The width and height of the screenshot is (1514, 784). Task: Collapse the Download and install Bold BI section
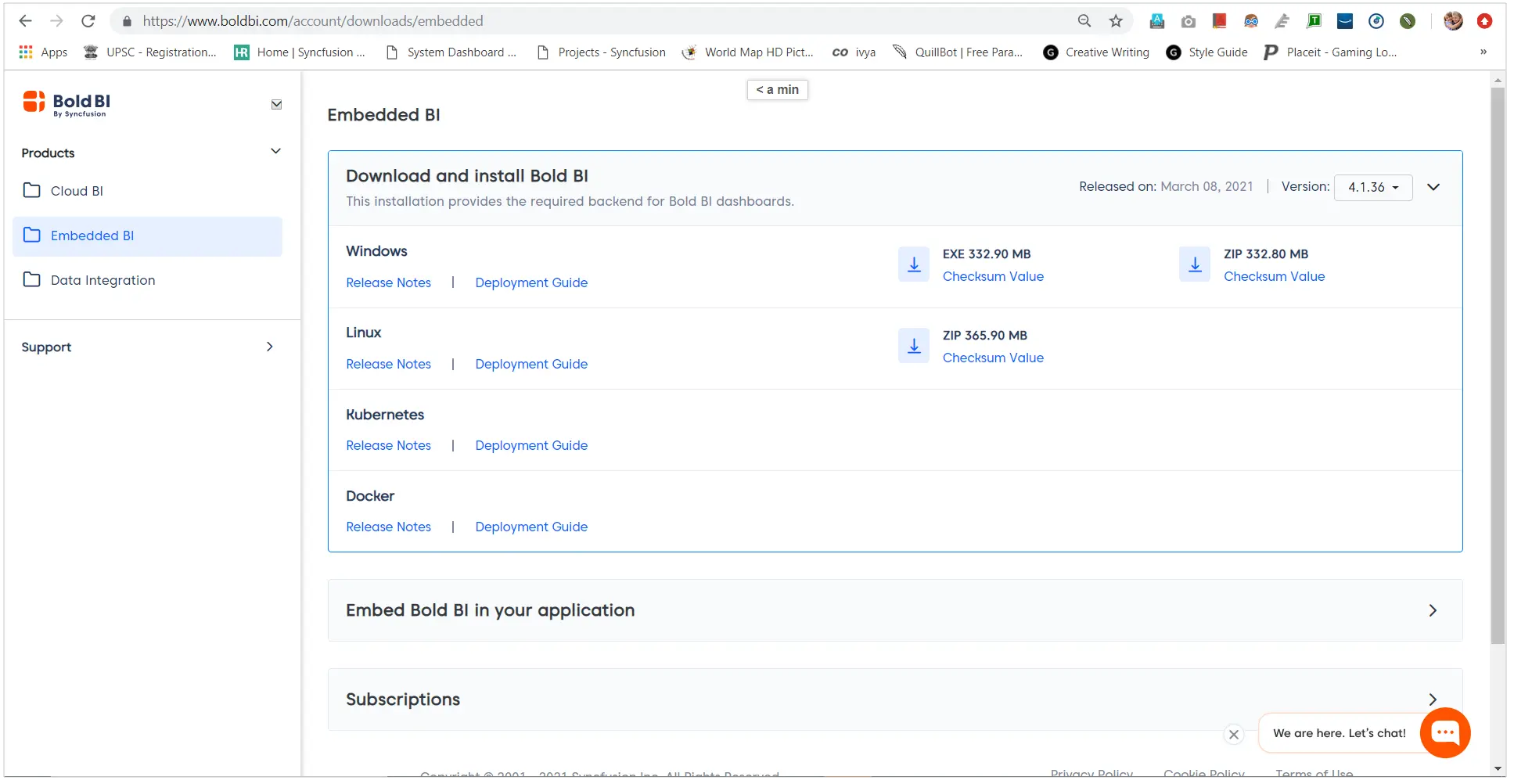tap(1433, 187)
